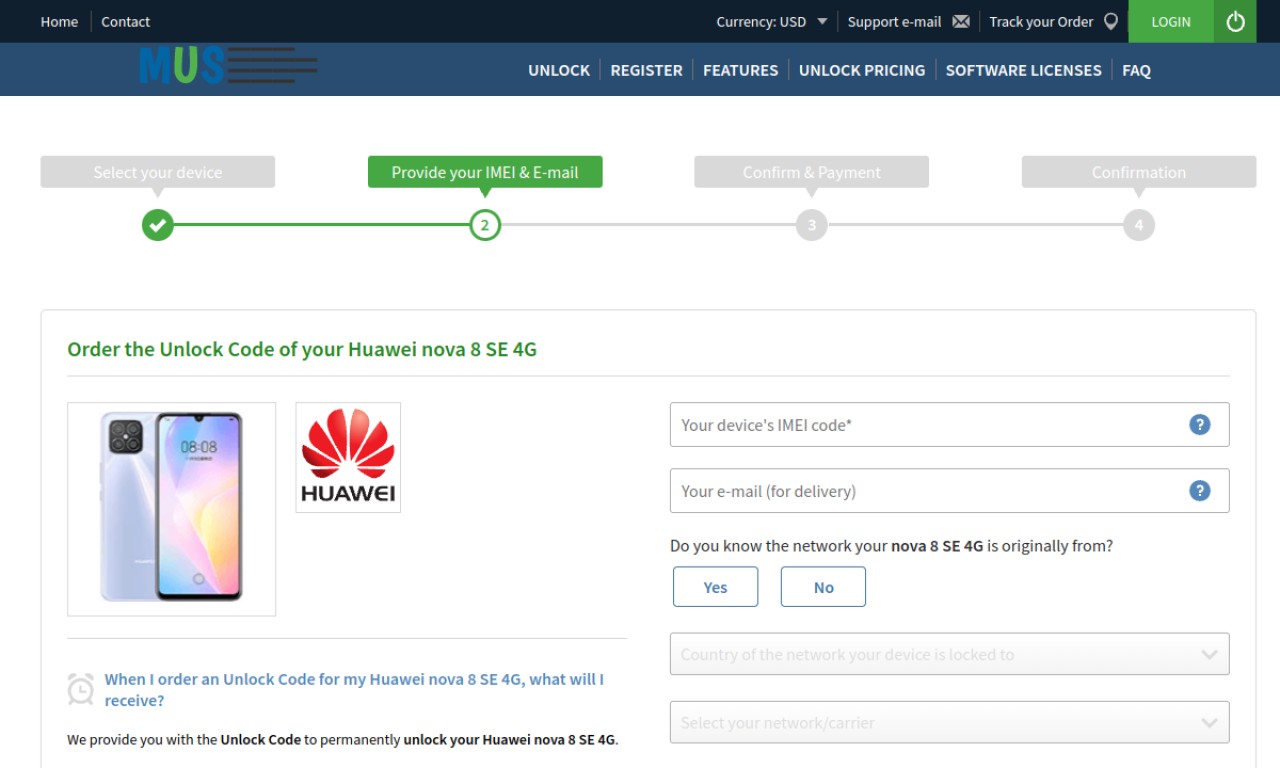Image resolution: width=1280 pixels, height=768 pixels.
Task: Click the Huawei nova 8 SE phone image
Action: [172, 508]
